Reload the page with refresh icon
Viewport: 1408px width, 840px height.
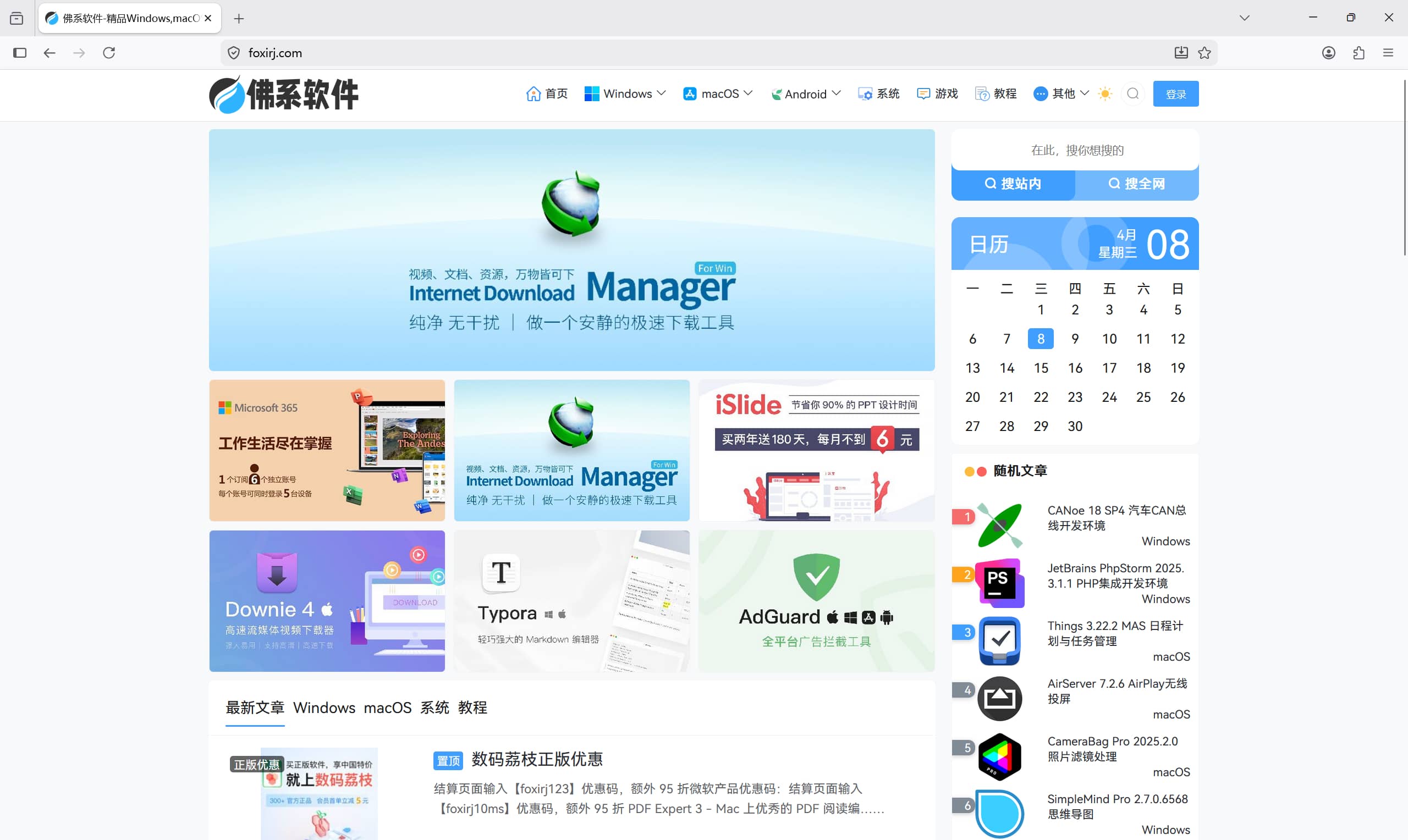click(109, 53)
